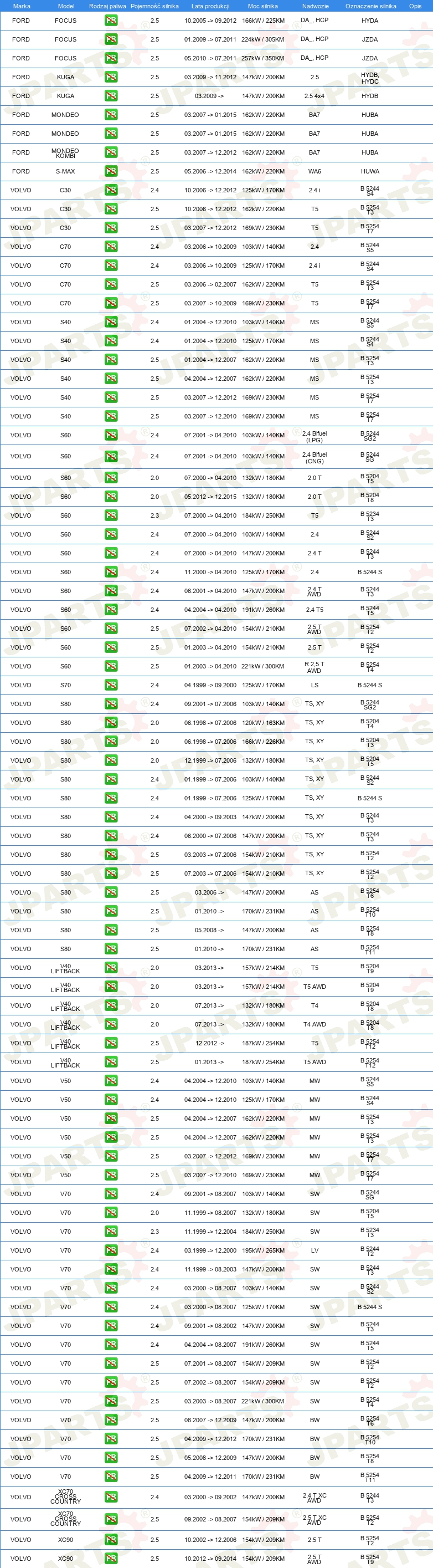Click fuel icon in Volvo S70 row
433x1568 pixels.
click(111, 685)
